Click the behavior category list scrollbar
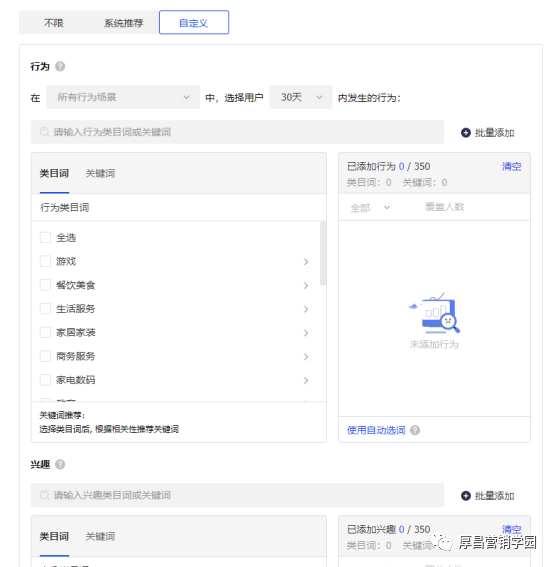The height and width of the screenshot is (567, 554). click(323, 253)
